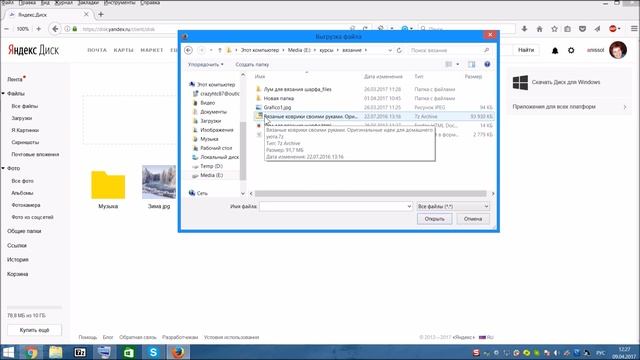Open the Все файлы type combo box
640x360 pixels.
tap(453, 207)
